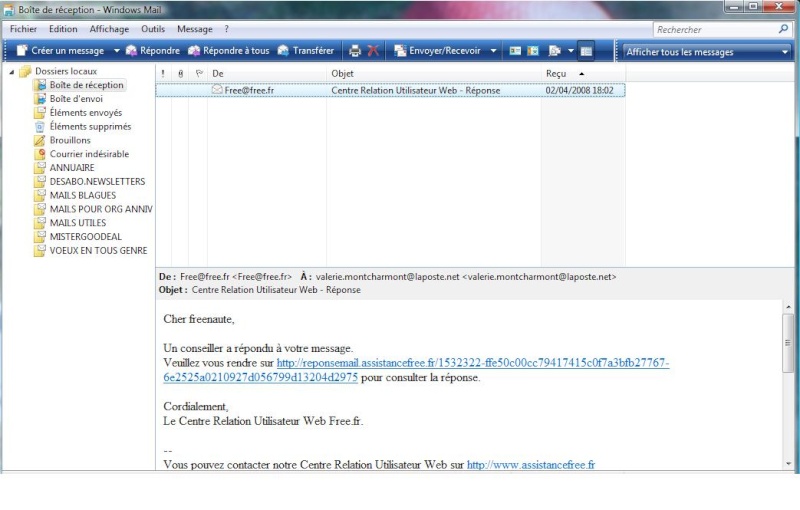This screenshot has width=800, height=510.
Task: Open the ? help menu
Action: (227, 29)
